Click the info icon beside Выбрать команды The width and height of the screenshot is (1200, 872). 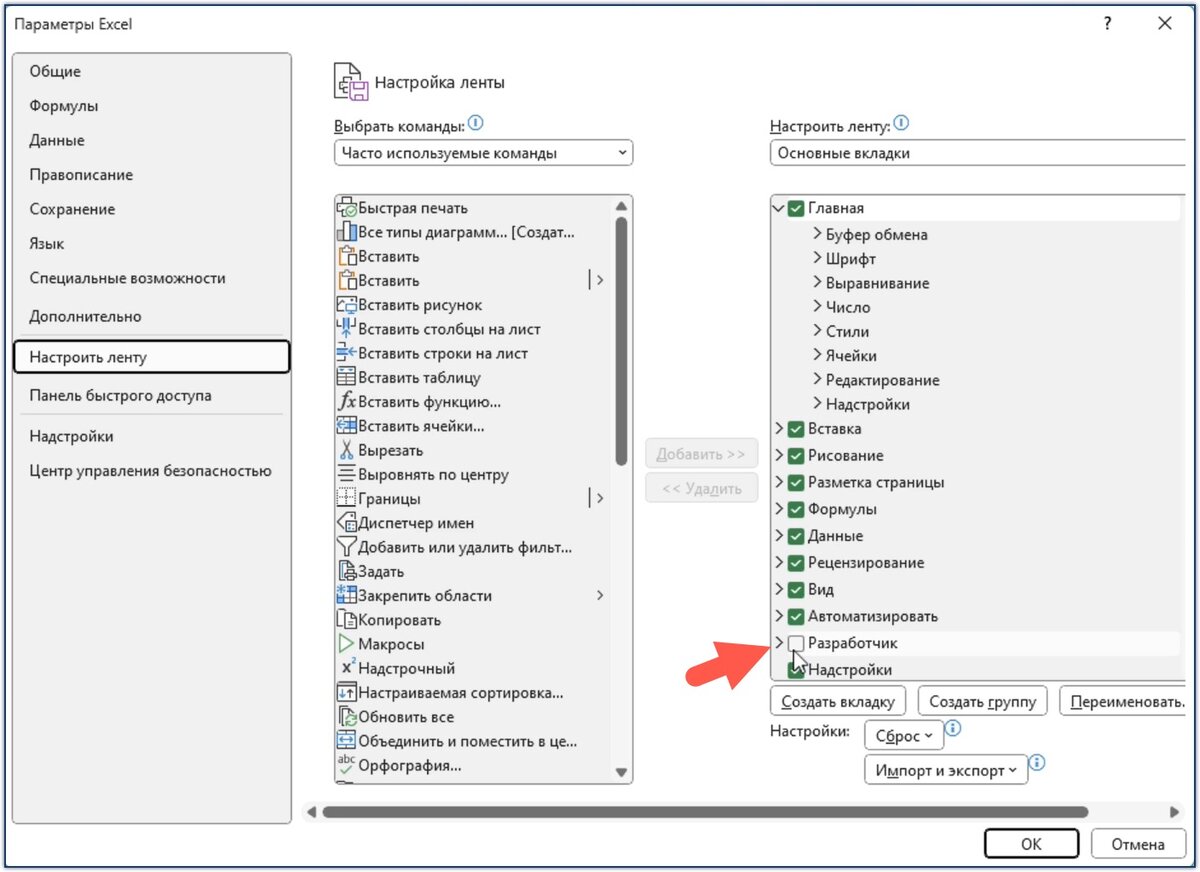476,124
